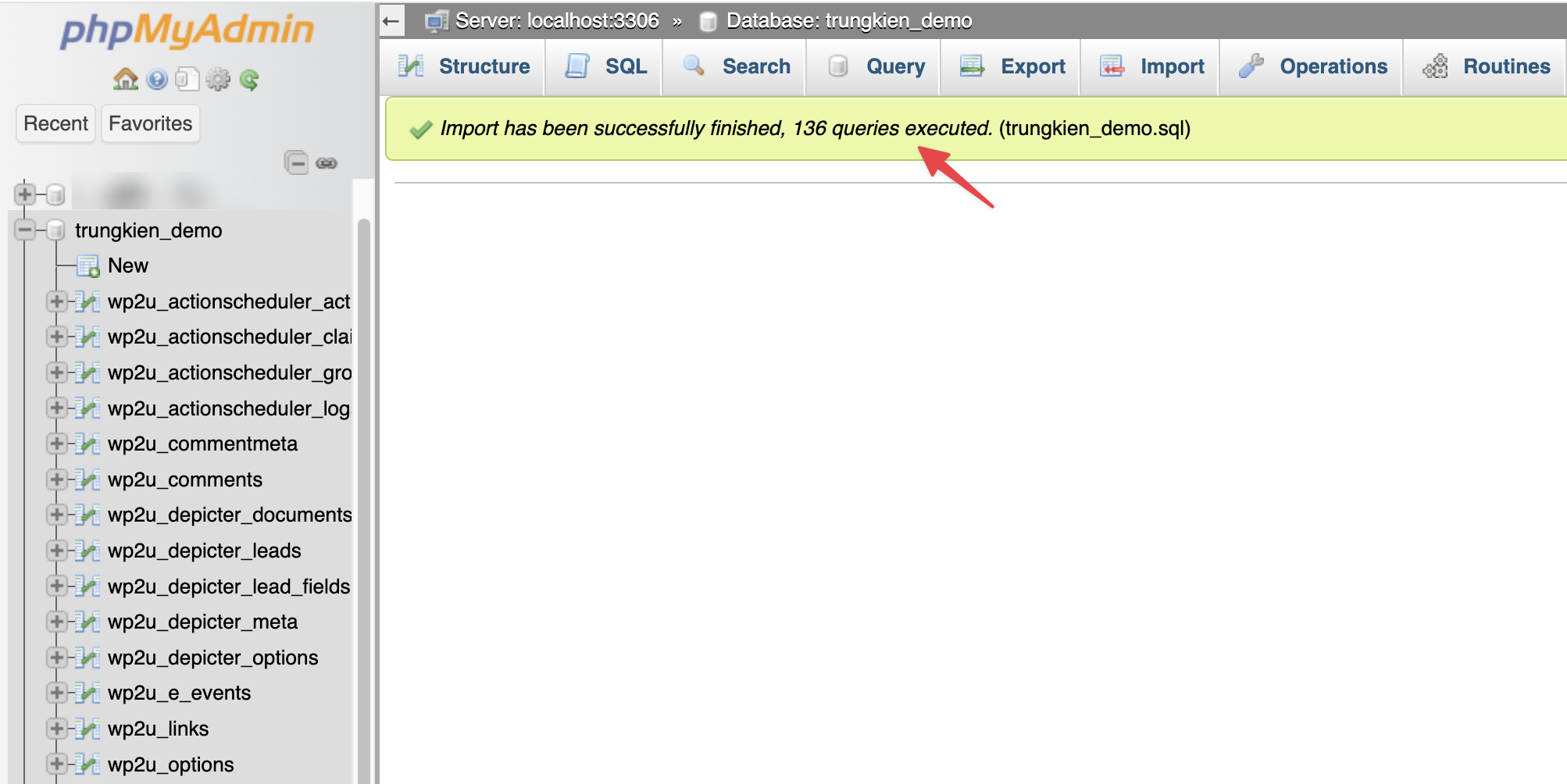The image size is (1567, 784).
Task: Click table icon beside wp2u_depicter_options
Action: pos(87,657)
